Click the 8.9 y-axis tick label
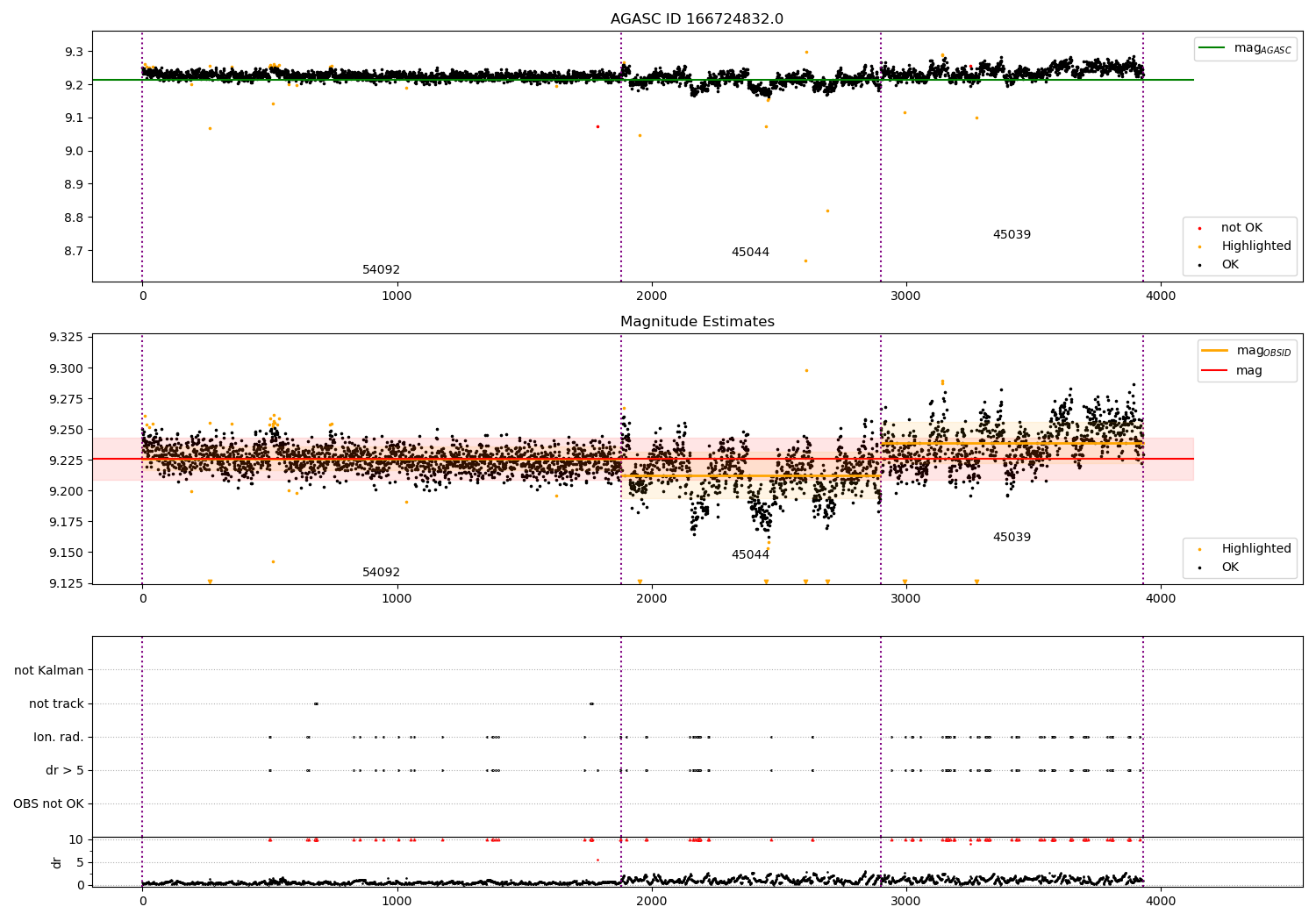 [75, 184]
